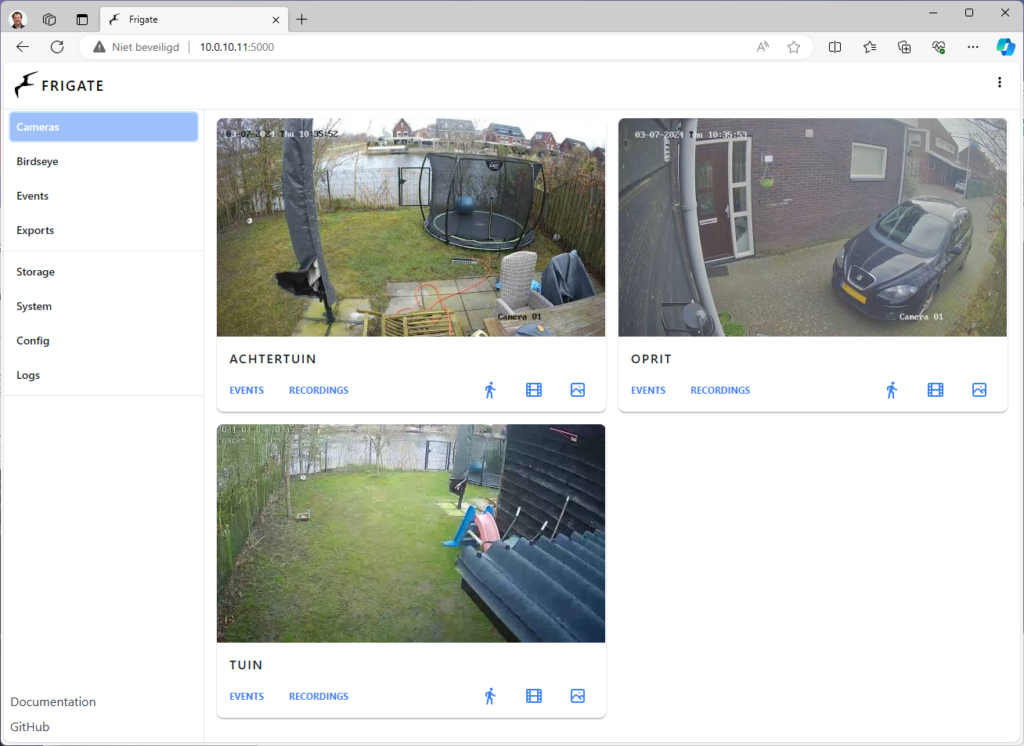
Task: Open Birdseye view in sidebar
Action: (x=37, y=161)
